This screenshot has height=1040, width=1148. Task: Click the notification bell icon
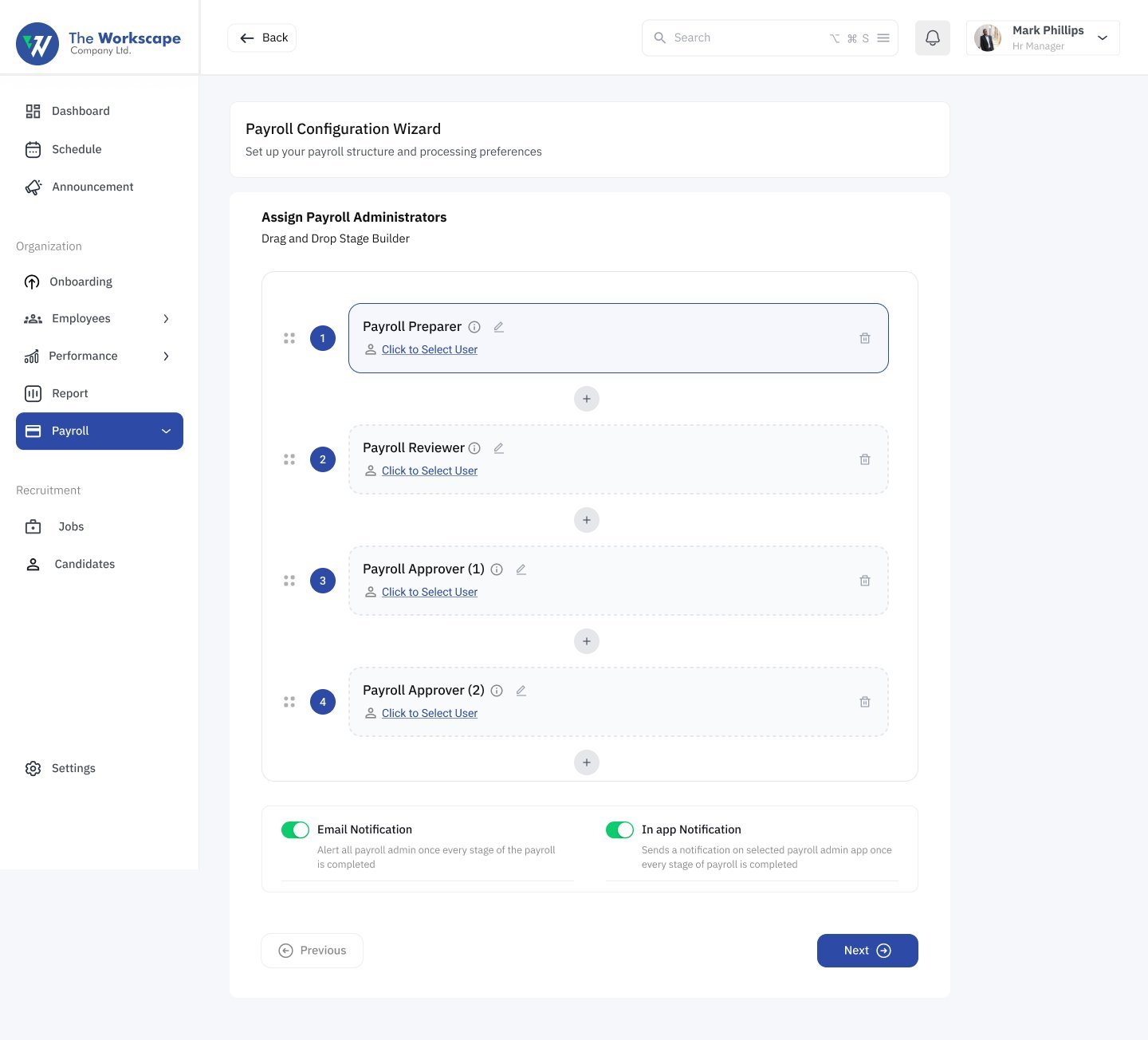932,37
